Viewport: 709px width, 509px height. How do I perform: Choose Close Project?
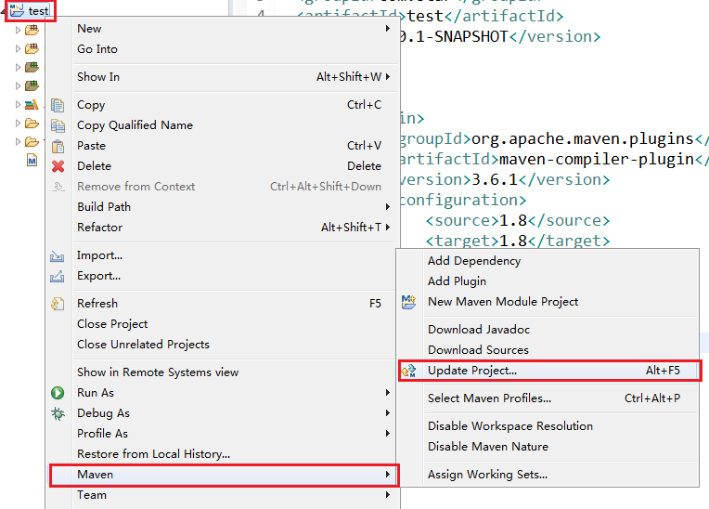click(112, 324)
